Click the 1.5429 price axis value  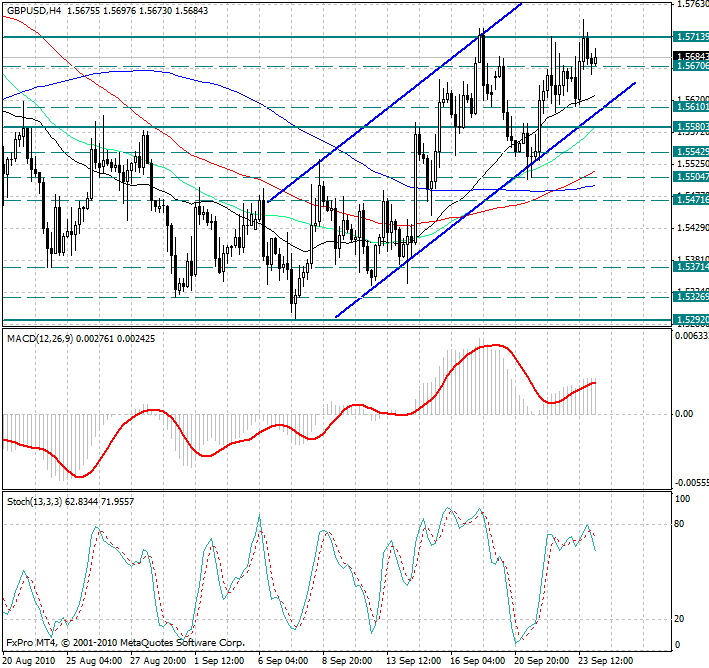(692, 227)
